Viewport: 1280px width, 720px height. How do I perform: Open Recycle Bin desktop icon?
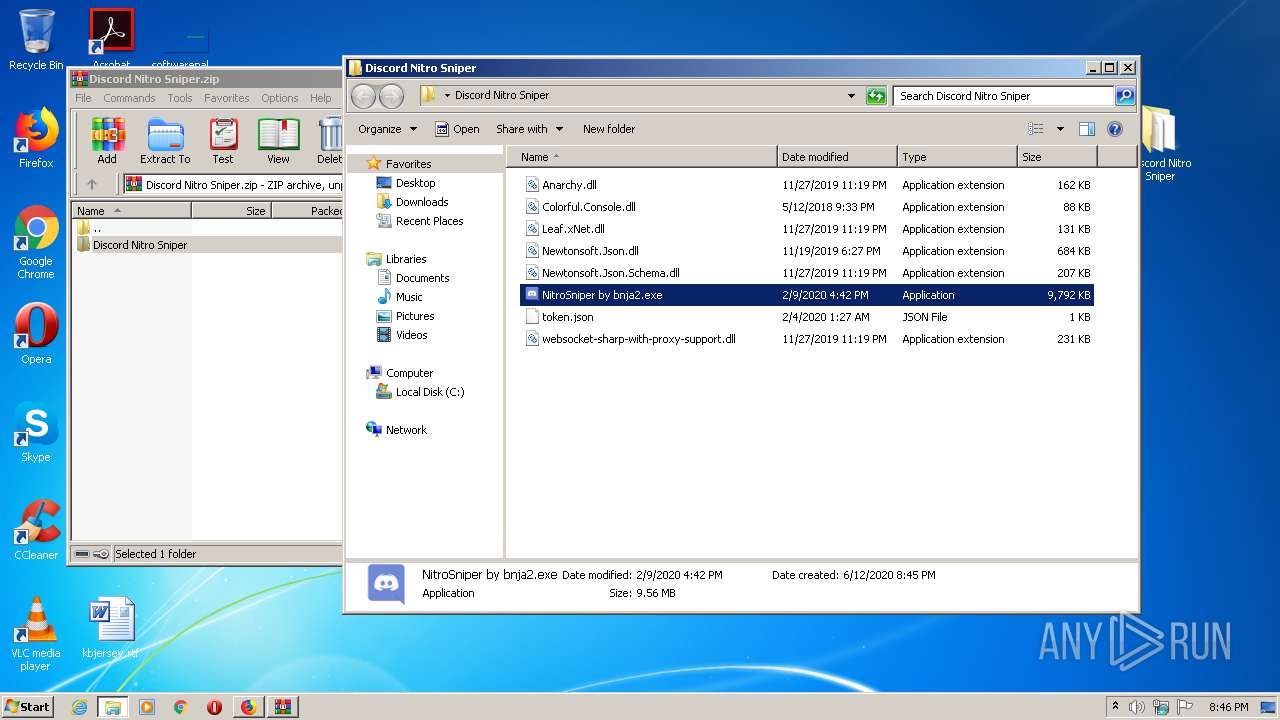coord(36,40)
